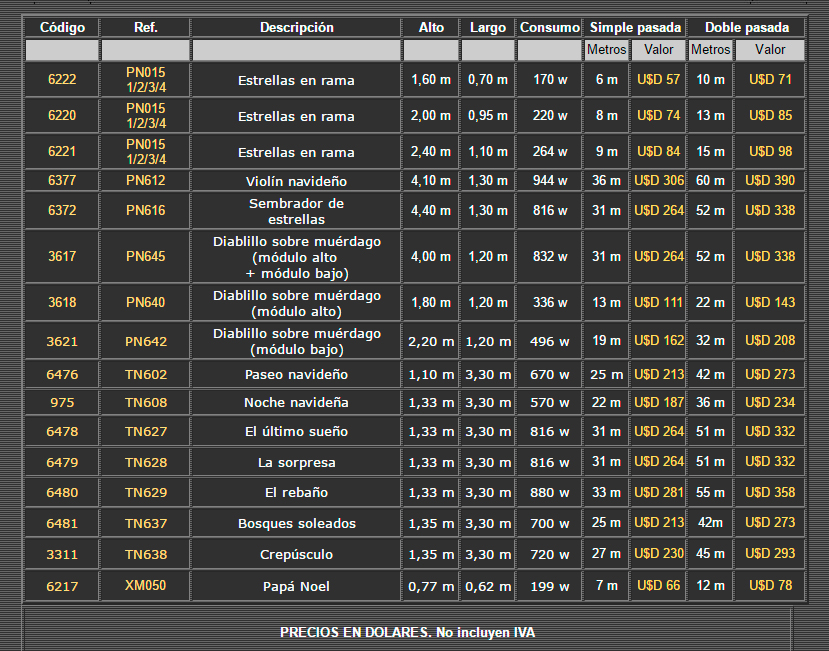Select reference PN640
This screenshot has width=829, height=651.
point(146,303)
